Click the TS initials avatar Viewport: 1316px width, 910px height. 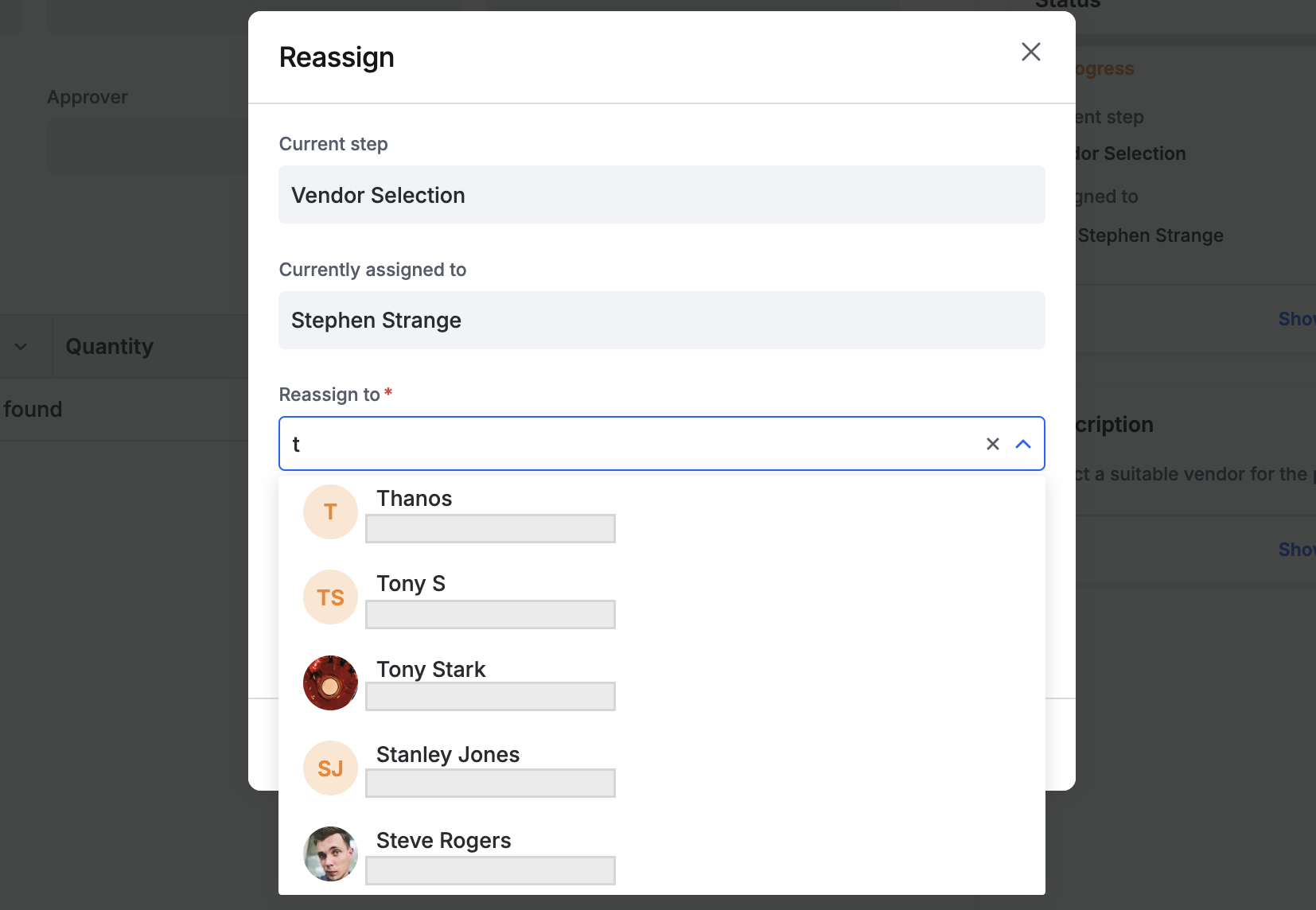click(330, 597)
